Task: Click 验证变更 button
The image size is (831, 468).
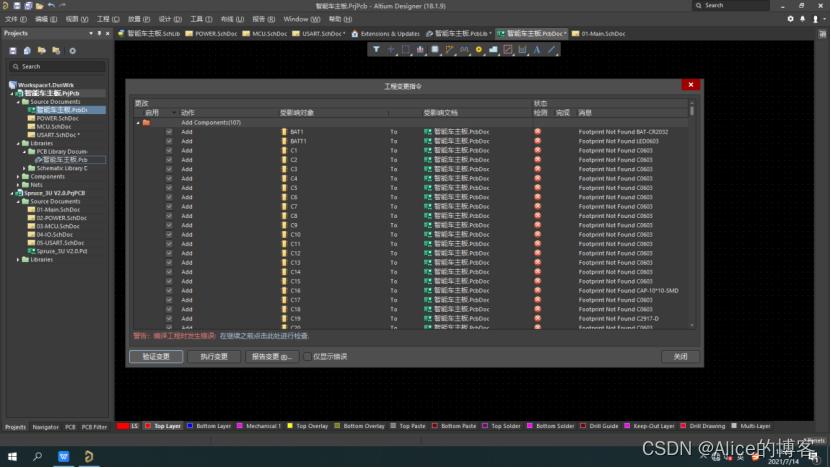Action: point(156,357)
